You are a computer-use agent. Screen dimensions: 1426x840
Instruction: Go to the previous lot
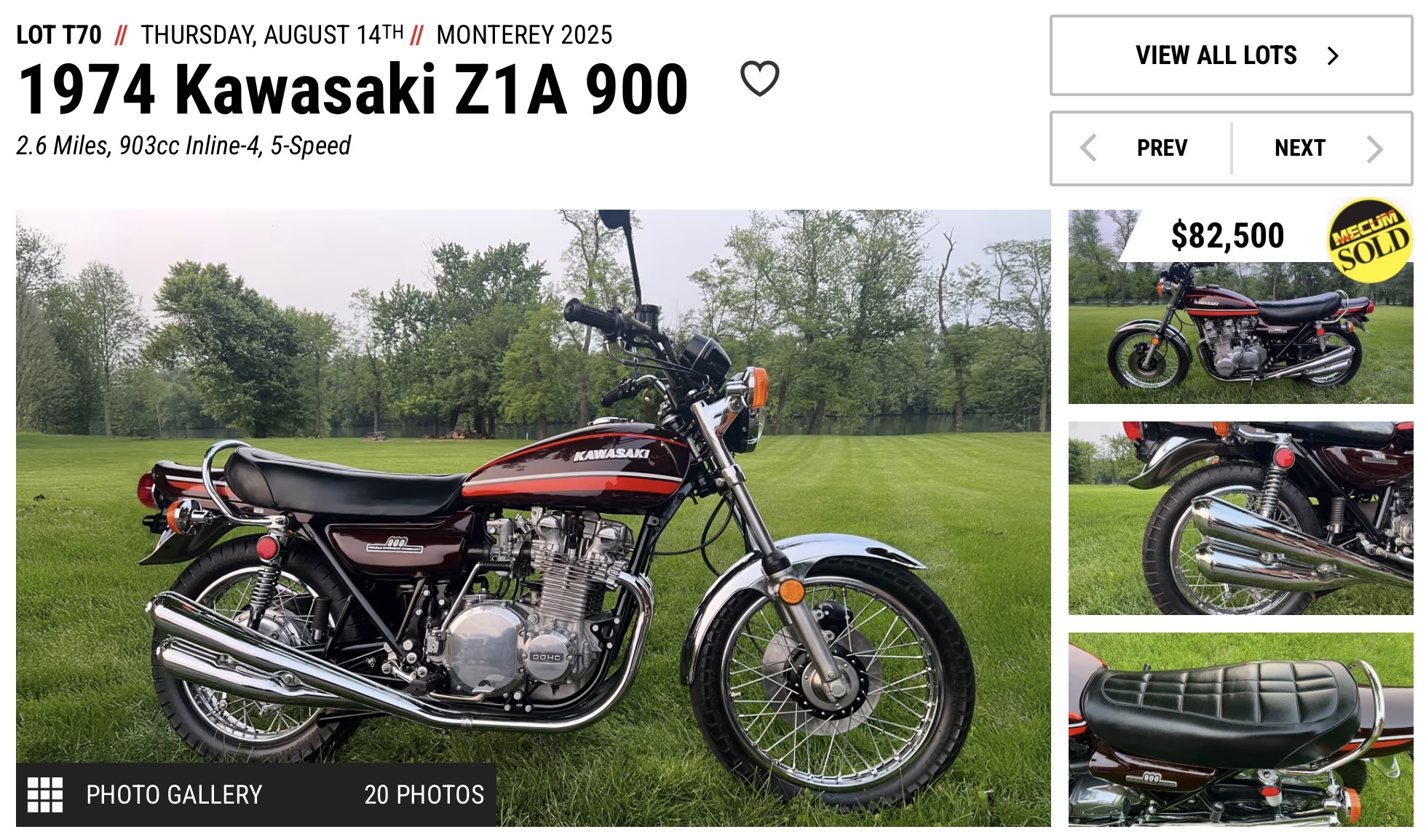[1141, 148]
